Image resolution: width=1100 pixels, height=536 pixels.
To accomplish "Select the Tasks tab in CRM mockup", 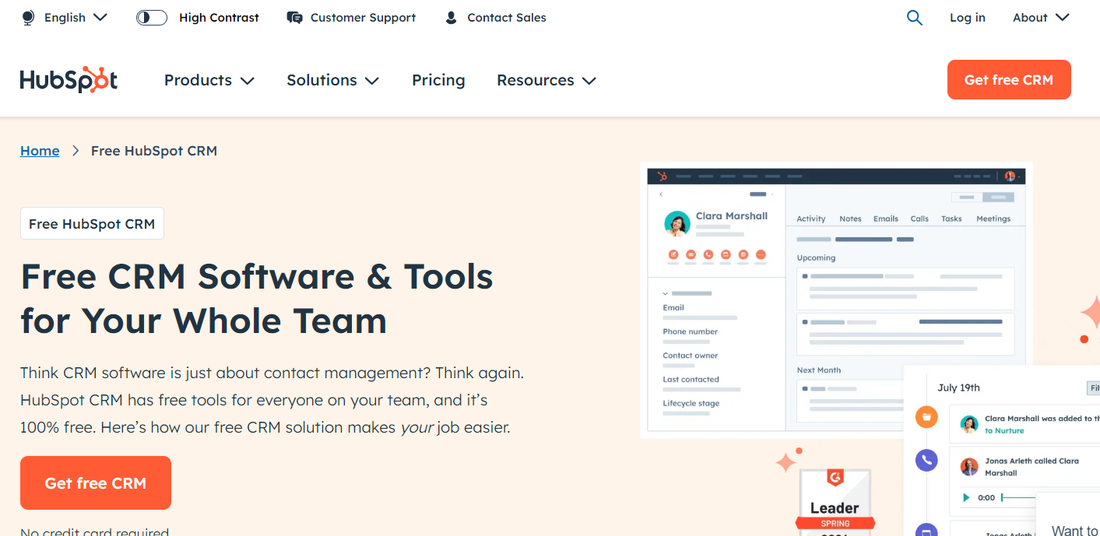I will 951,219.
